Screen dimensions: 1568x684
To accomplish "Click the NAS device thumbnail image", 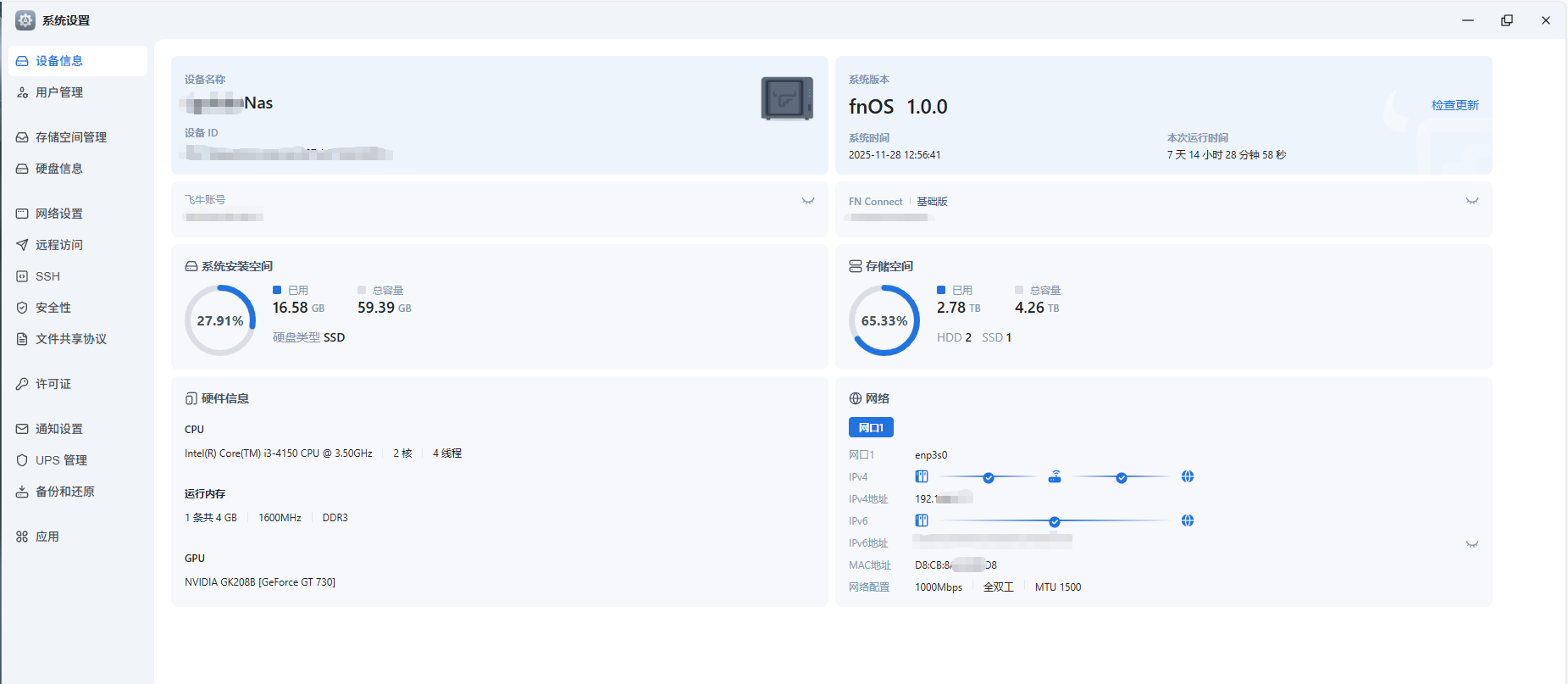I will pyautogui.click(x=787, y=98).
